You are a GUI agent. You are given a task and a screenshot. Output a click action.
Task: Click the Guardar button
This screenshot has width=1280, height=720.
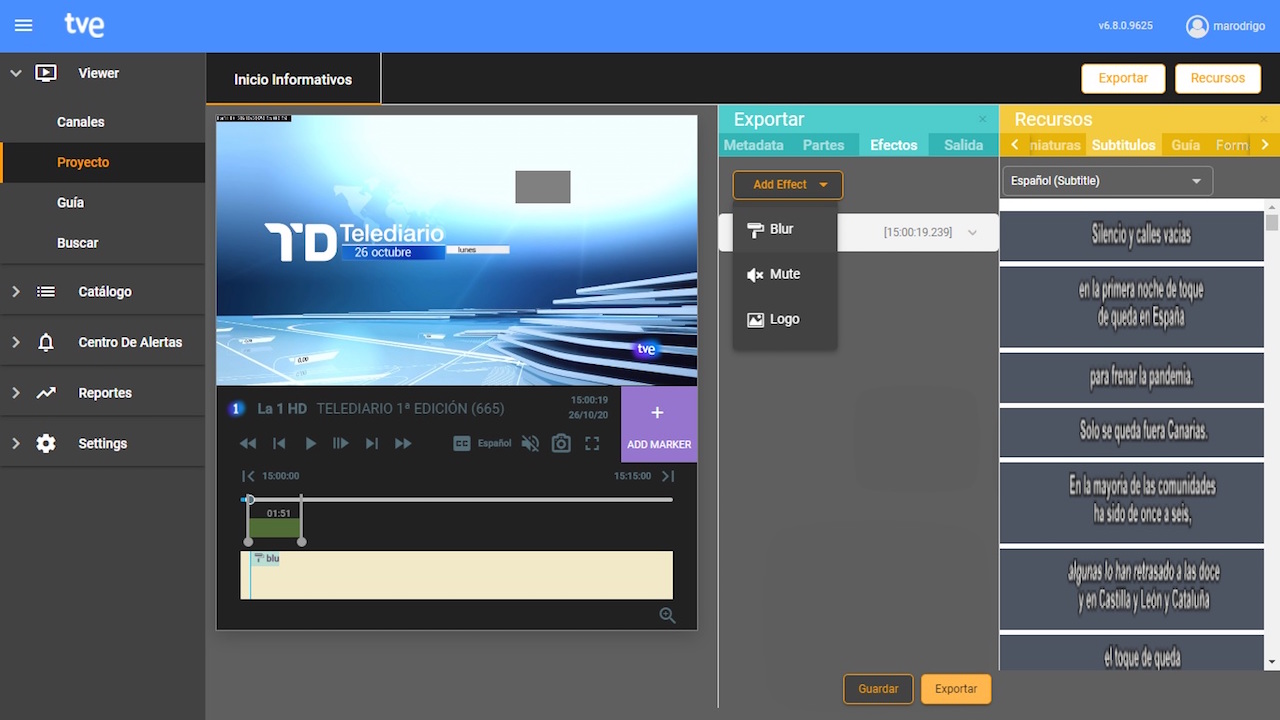click(x=878, y=689)
